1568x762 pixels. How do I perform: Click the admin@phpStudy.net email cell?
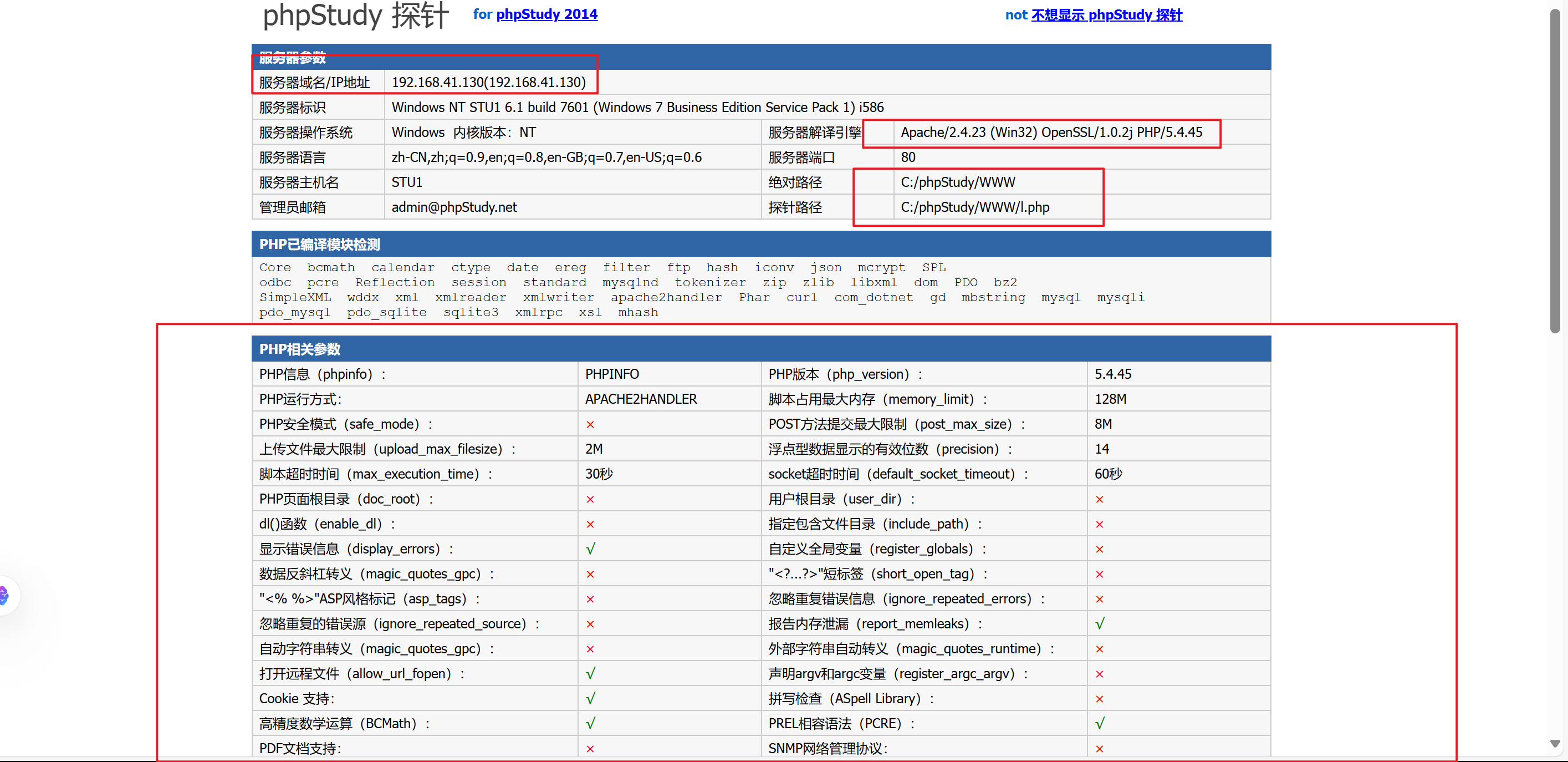[453, 207]
